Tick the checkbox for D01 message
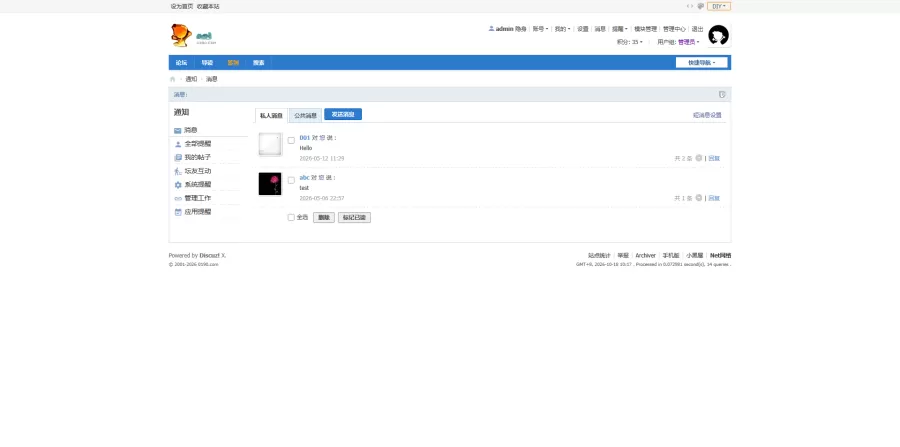 click(x=291, y=141)
